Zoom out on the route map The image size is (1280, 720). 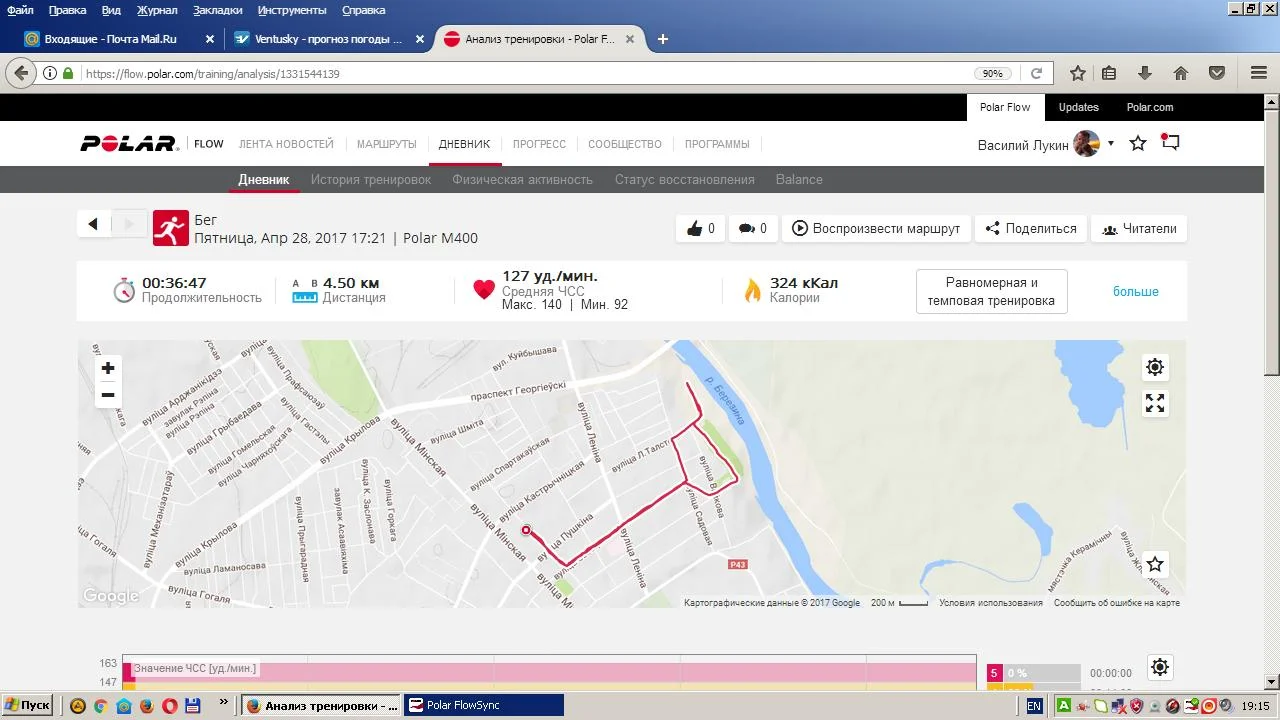click(108, 395)
